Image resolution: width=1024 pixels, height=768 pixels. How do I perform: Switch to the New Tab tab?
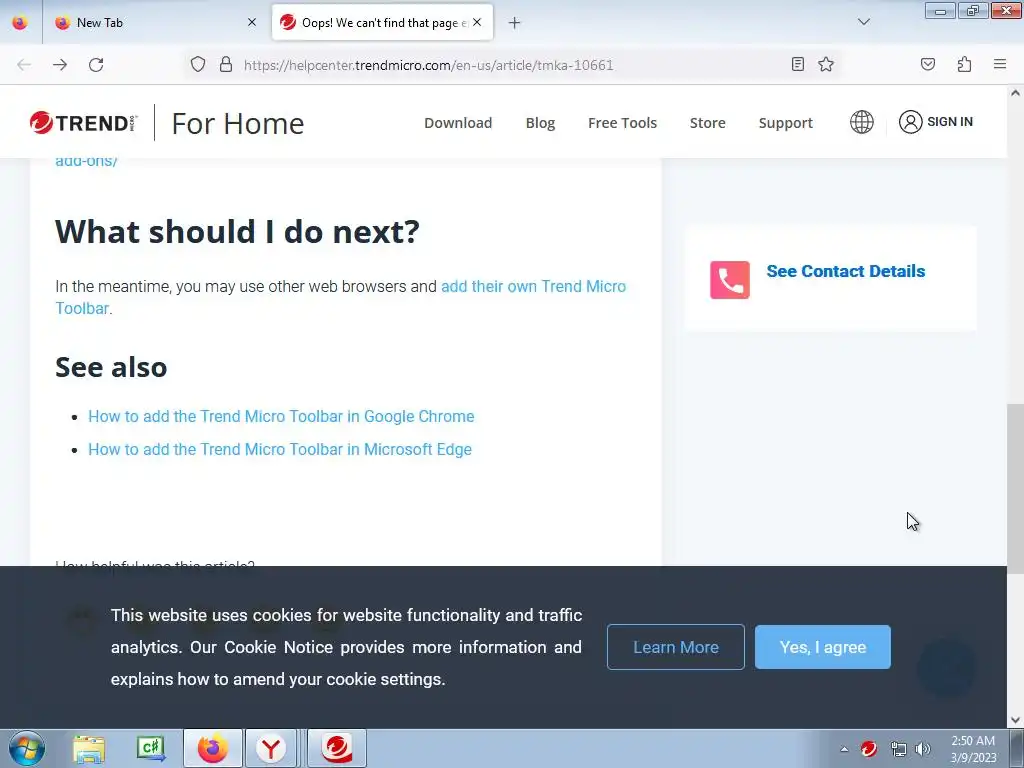155,22
